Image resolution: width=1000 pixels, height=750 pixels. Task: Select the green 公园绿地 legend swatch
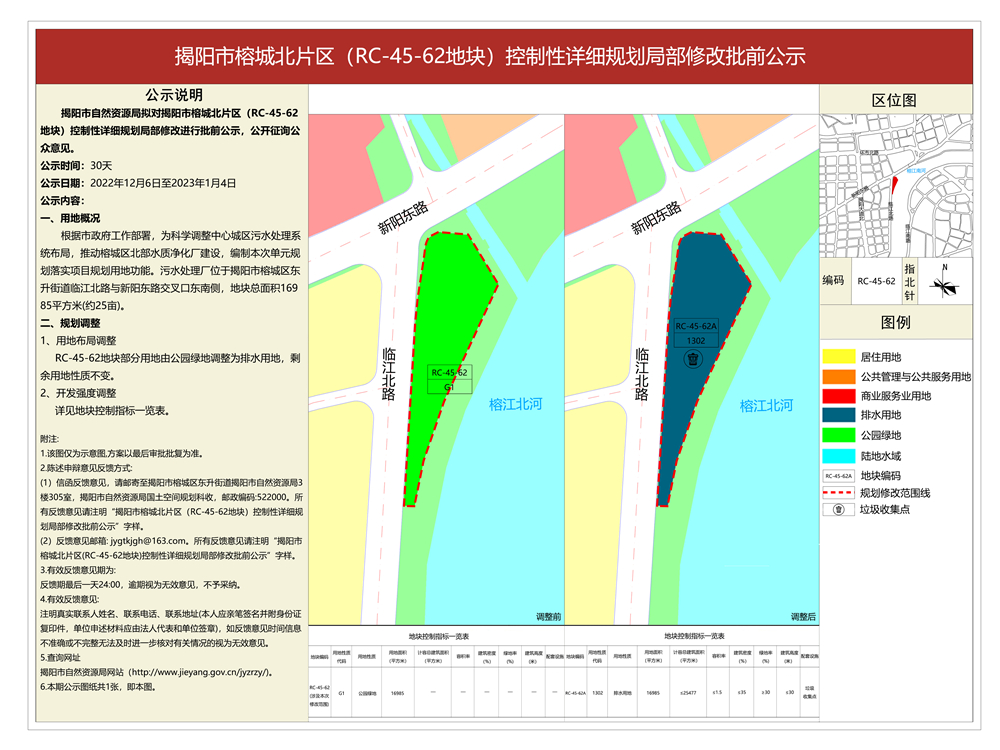(838, 435)
